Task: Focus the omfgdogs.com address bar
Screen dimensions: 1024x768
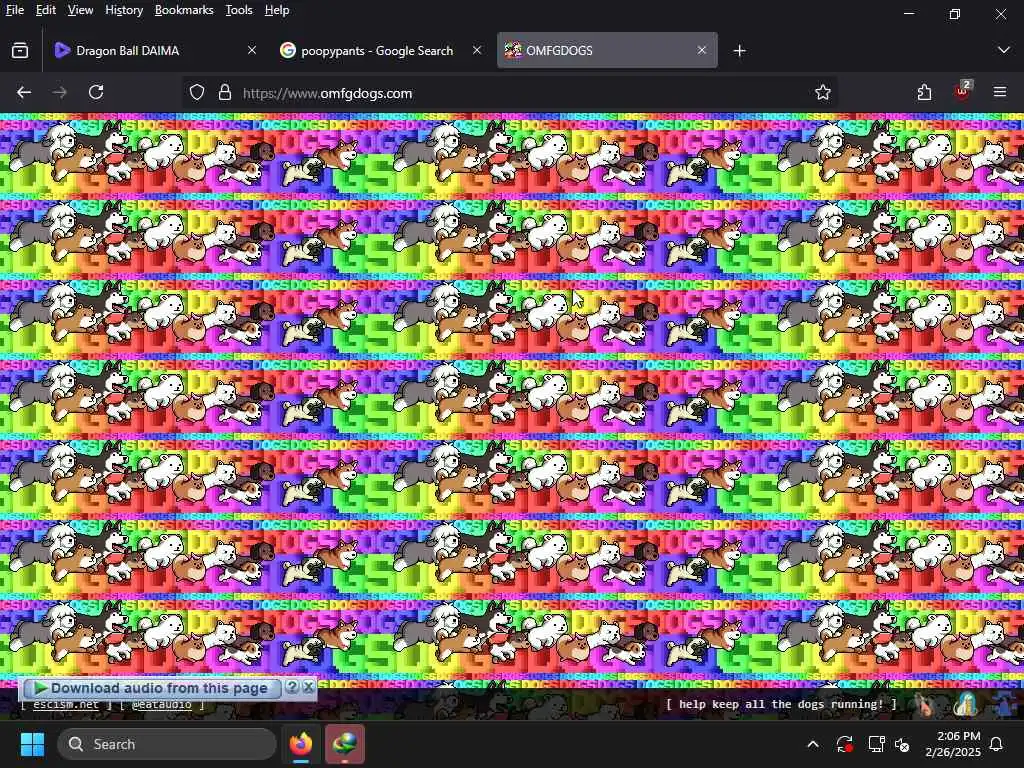Action: coord(509,93)
